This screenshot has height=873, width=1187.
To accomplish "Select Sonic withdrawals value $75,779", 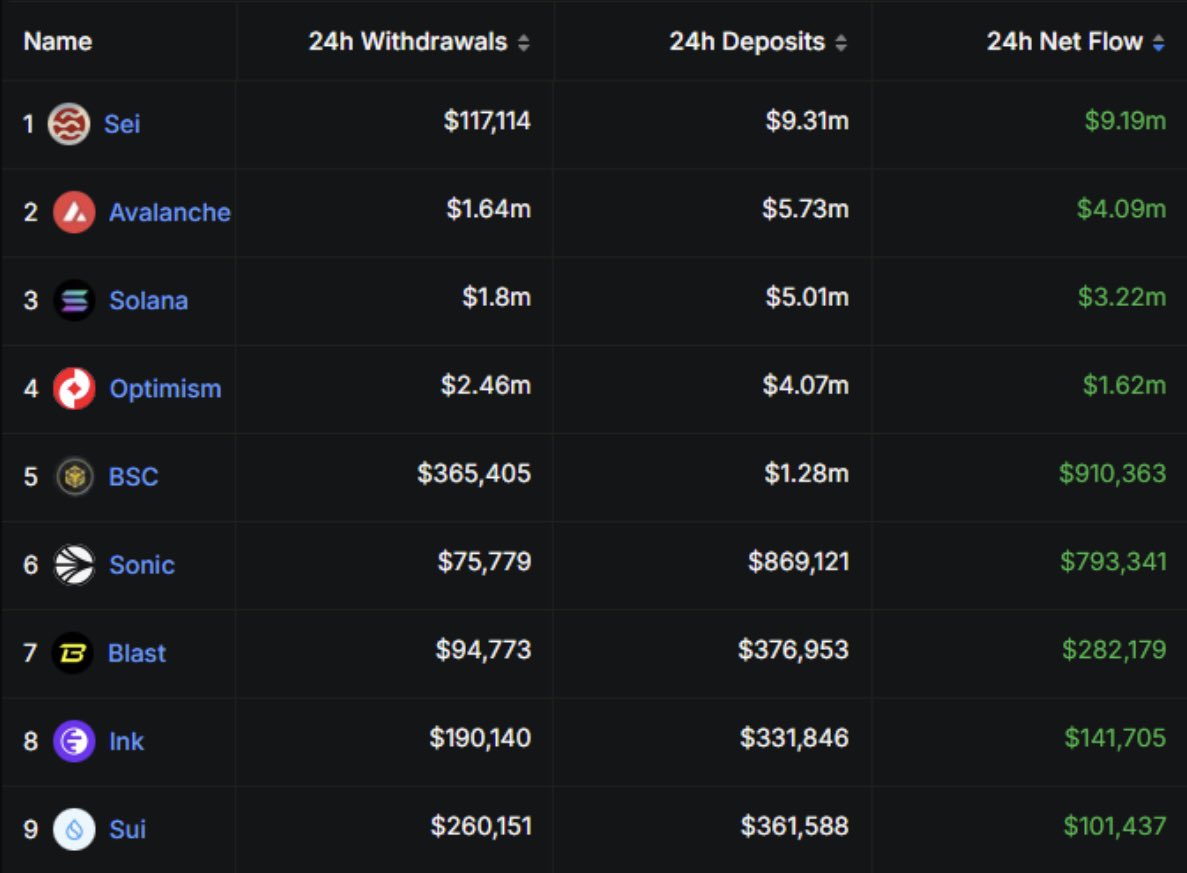I will [x=484, y=561].
